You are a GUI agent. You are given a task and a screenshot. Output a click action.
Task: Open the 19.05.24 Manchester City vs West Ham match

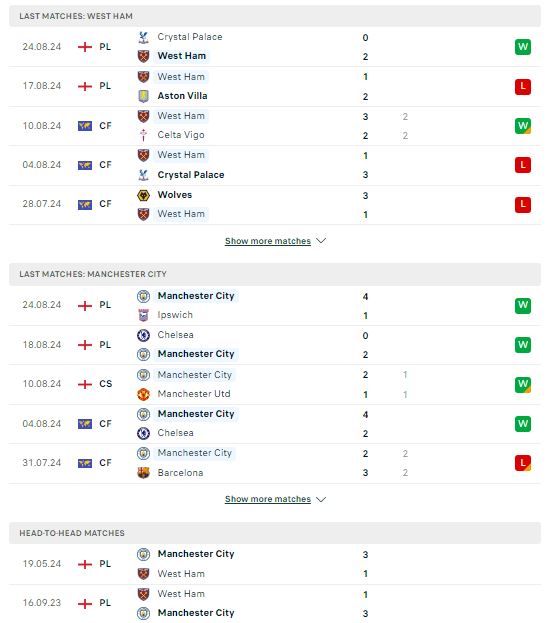point(275,564)
